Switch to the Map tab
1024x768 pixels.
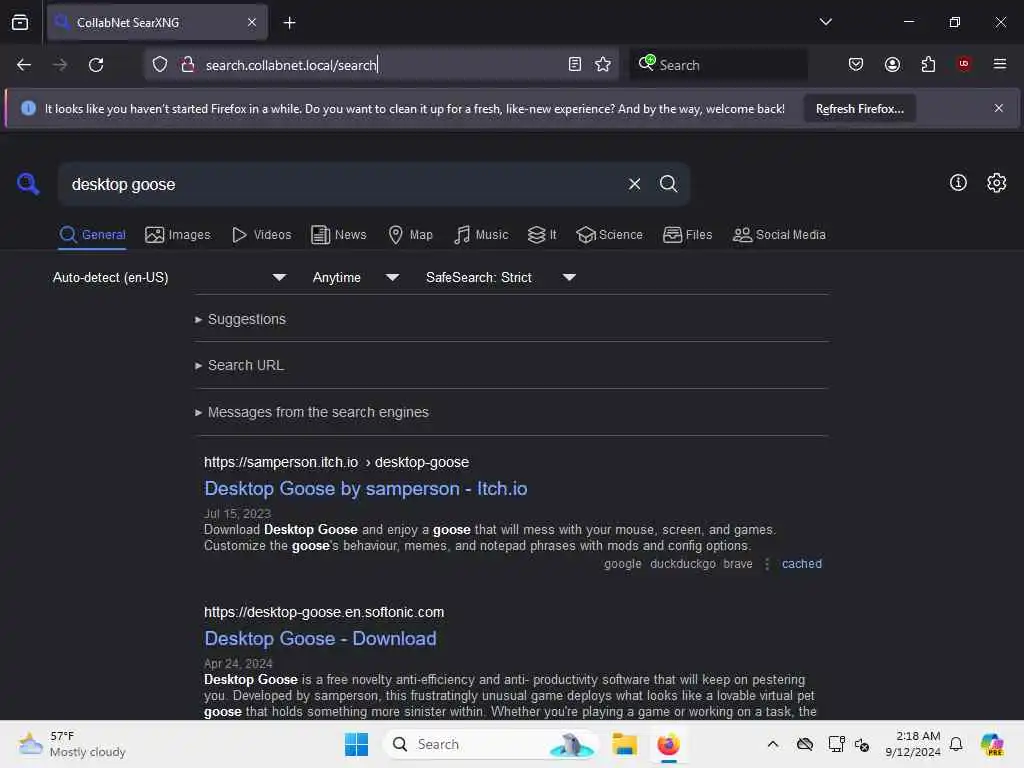410,234
